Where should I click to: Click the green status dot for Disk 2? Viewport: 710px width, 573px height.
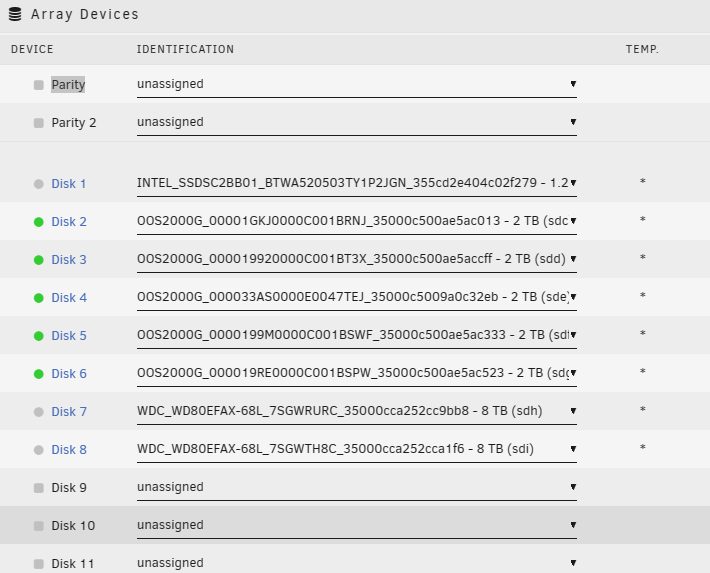(38, 222)
